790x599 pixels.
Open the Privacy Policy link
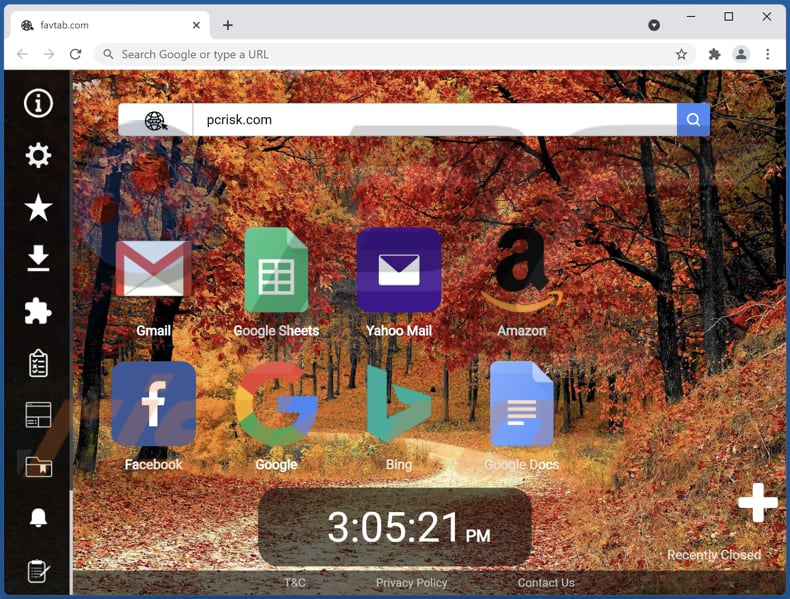tap(412, 583)
